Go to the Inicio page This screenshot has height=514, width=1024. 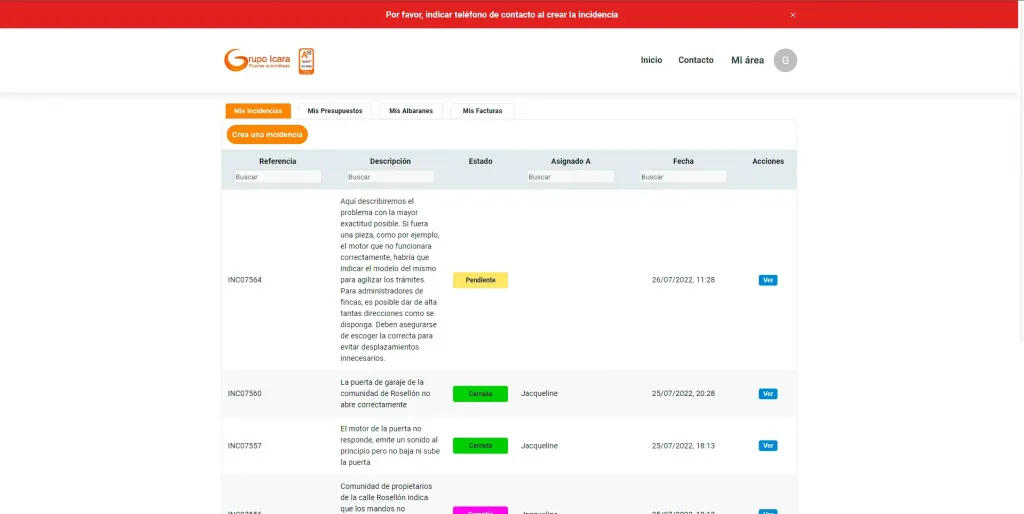coord(651,60)
